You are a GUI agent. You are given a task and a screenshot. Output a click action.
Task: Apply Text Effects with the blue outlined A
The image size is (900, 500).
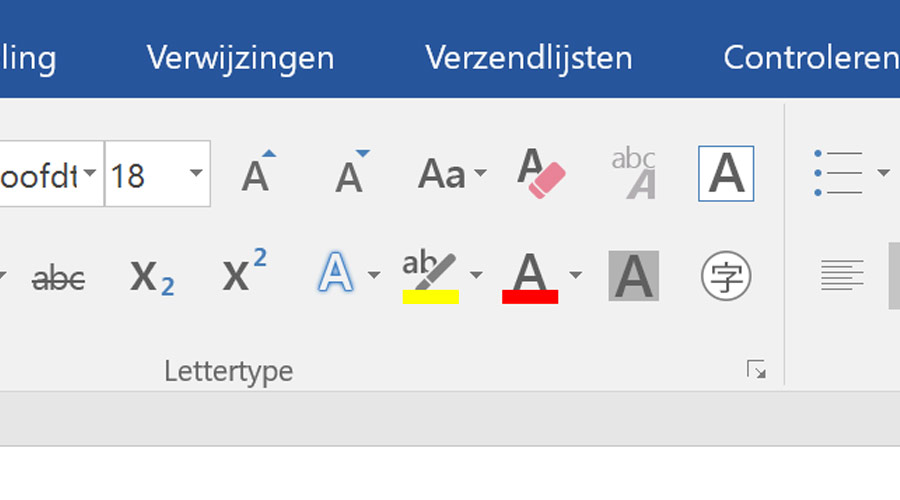(x=336, y=273)
